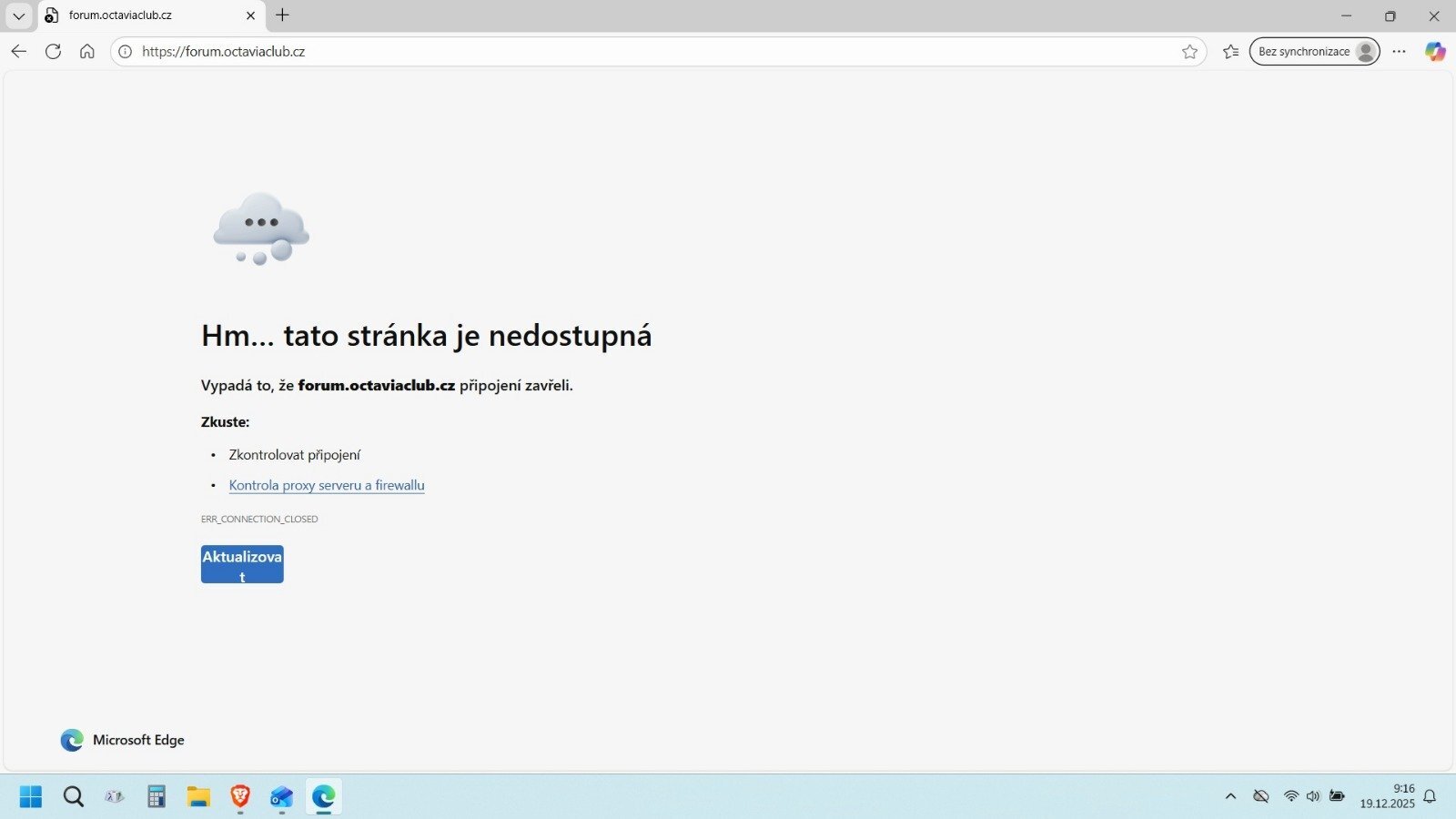Open the notification bell in taskbar
This screenshot has width=1456, height=819.
pyautogui.click(x=1430, y=796)
